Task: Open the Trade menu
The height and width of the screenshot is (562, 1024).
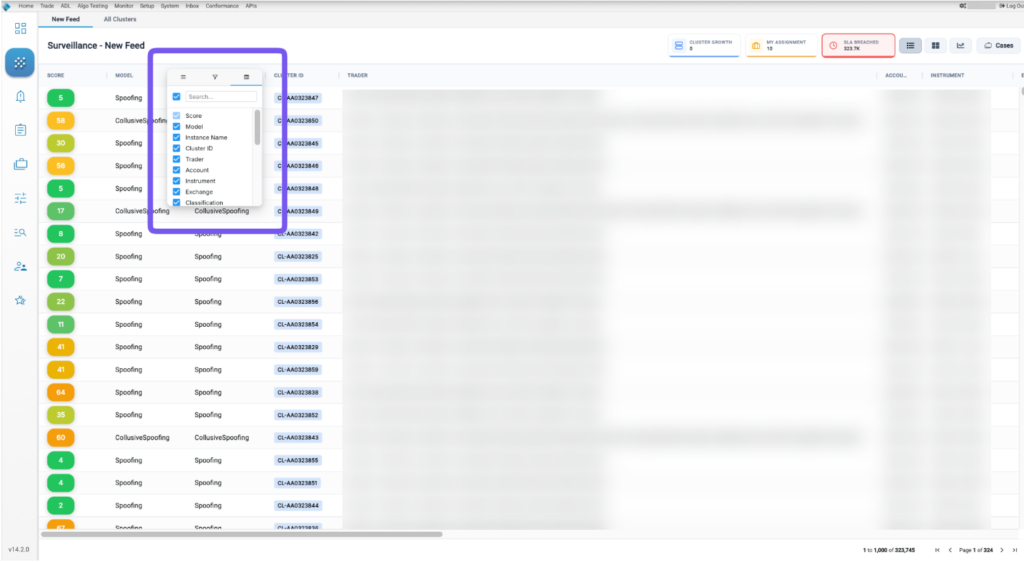Action: pyautogui.click(x=47, y=6)
